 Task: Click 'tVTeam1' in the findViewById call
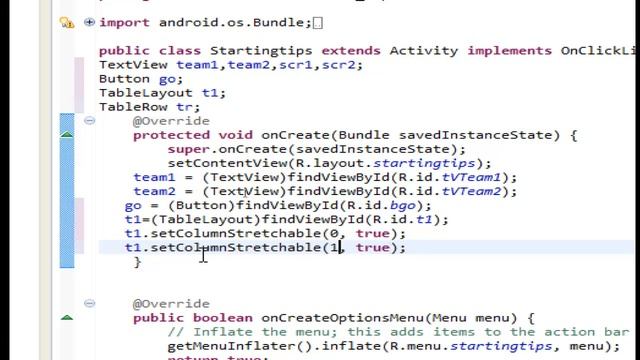[471, 178]
